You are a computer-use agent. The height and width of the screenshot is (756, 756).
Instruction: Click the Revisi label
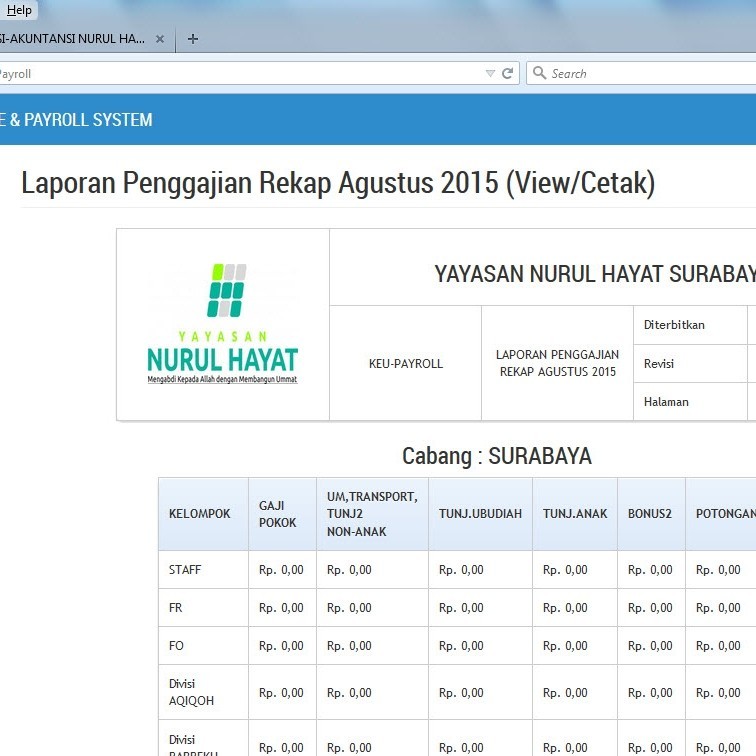tap(659, 364)
